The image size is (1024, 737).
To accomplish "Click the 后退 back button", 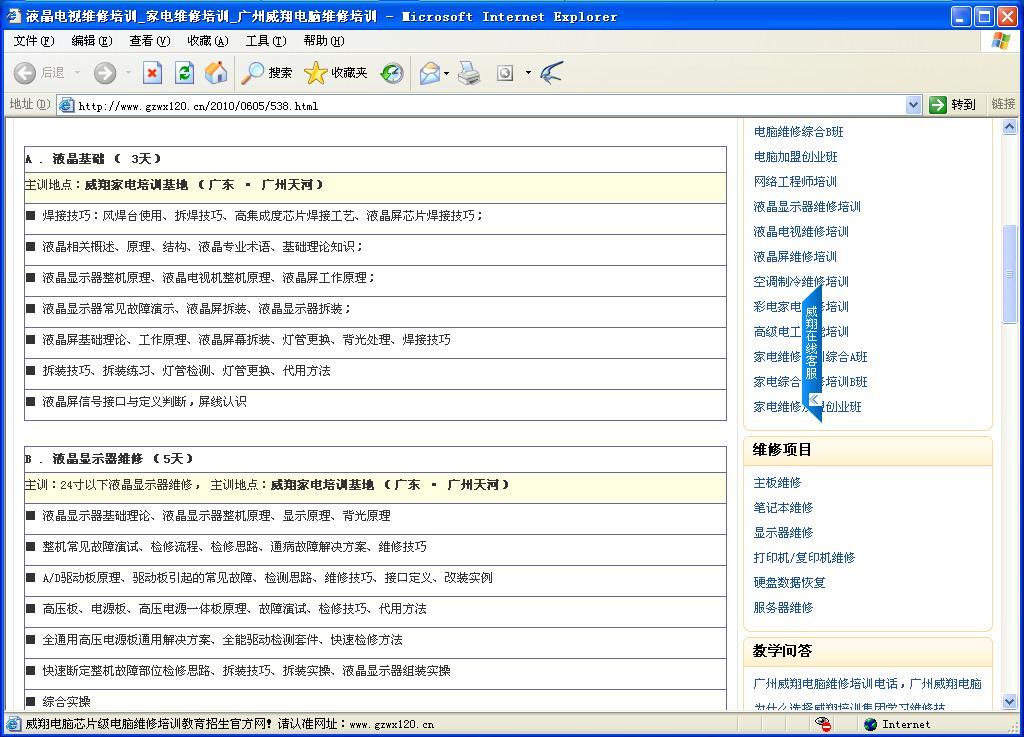I will [x=40, y=73].
